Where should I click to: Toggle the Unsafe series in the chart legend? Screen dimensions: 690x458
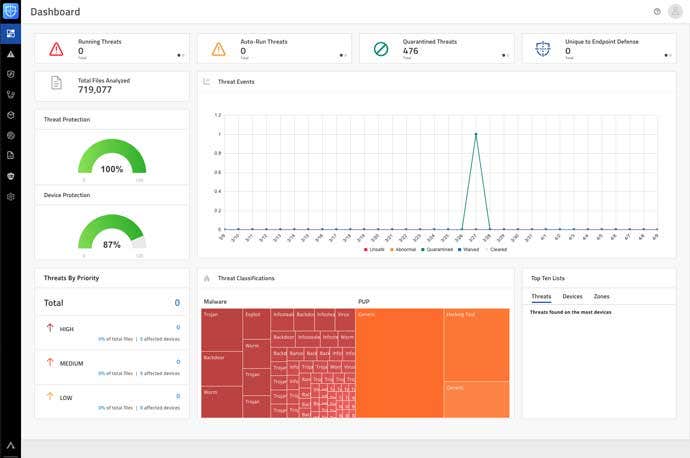374,249
